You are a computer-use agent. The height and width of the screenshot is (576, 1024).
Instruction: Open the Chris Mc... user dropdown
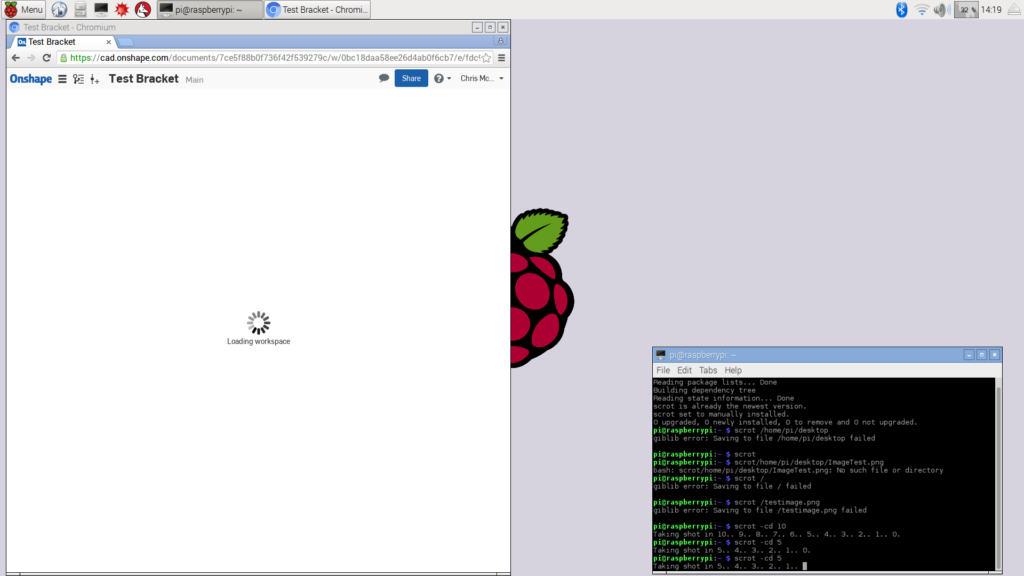pos(482,78)
